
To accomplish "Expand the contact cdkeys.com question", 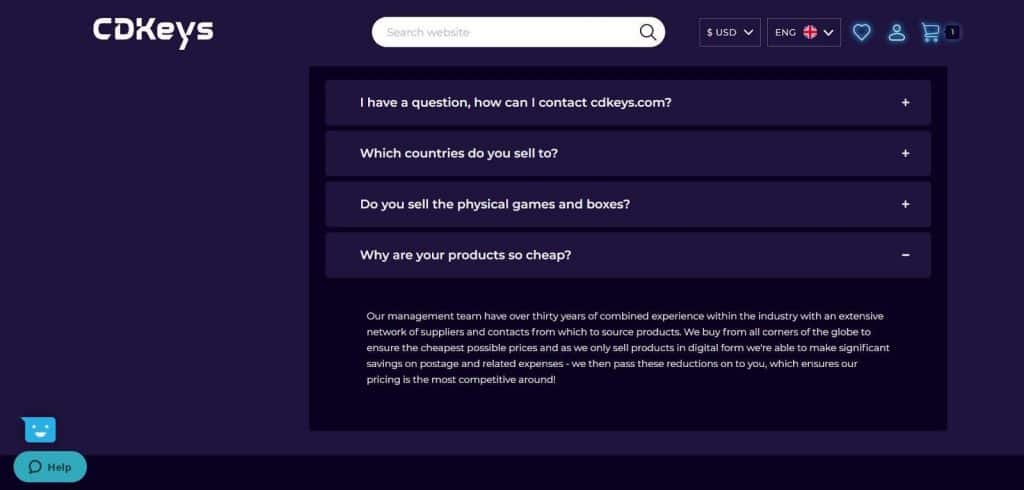I will pos(515,102).
